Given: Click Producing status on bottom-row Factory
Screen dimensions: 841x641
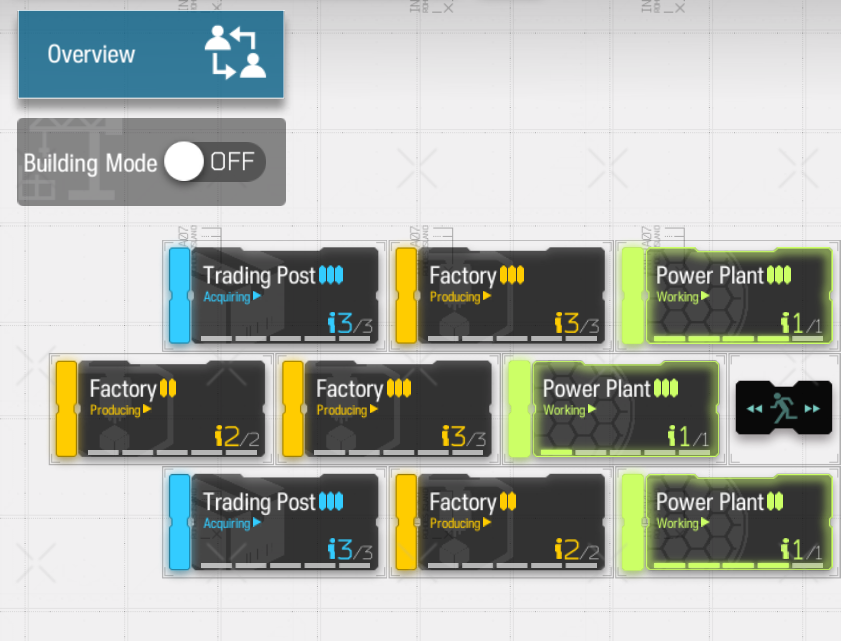Looking at the screenshot, I should [460, 523].
